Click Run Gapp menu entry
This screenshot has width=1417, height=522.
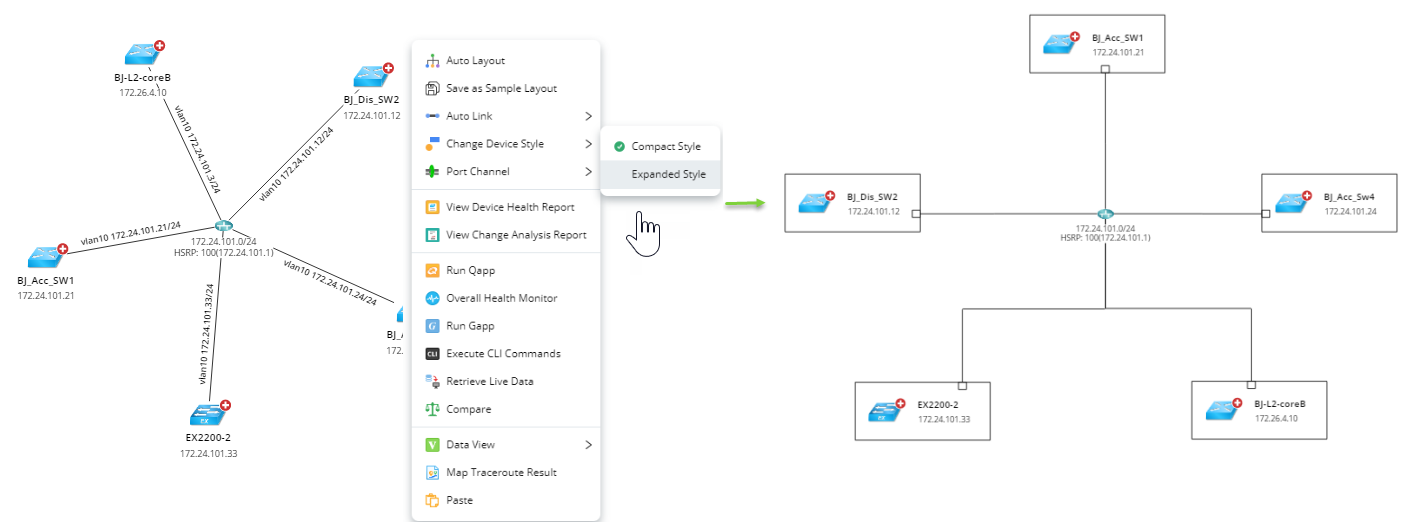(x=470, y=326)
